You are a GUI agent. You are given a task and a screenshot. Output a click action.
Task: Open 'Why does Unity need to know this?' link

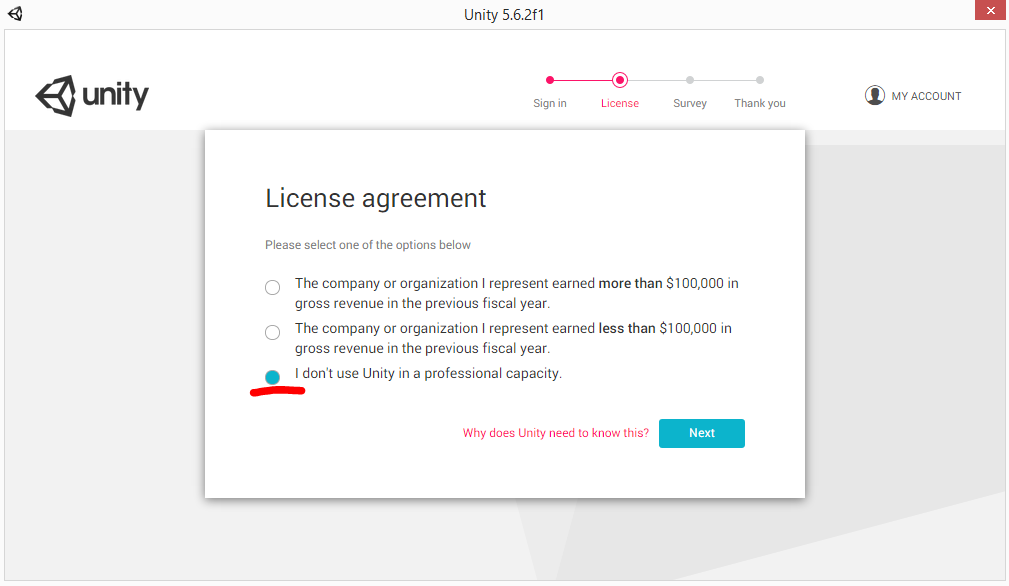tap(556, 433)
